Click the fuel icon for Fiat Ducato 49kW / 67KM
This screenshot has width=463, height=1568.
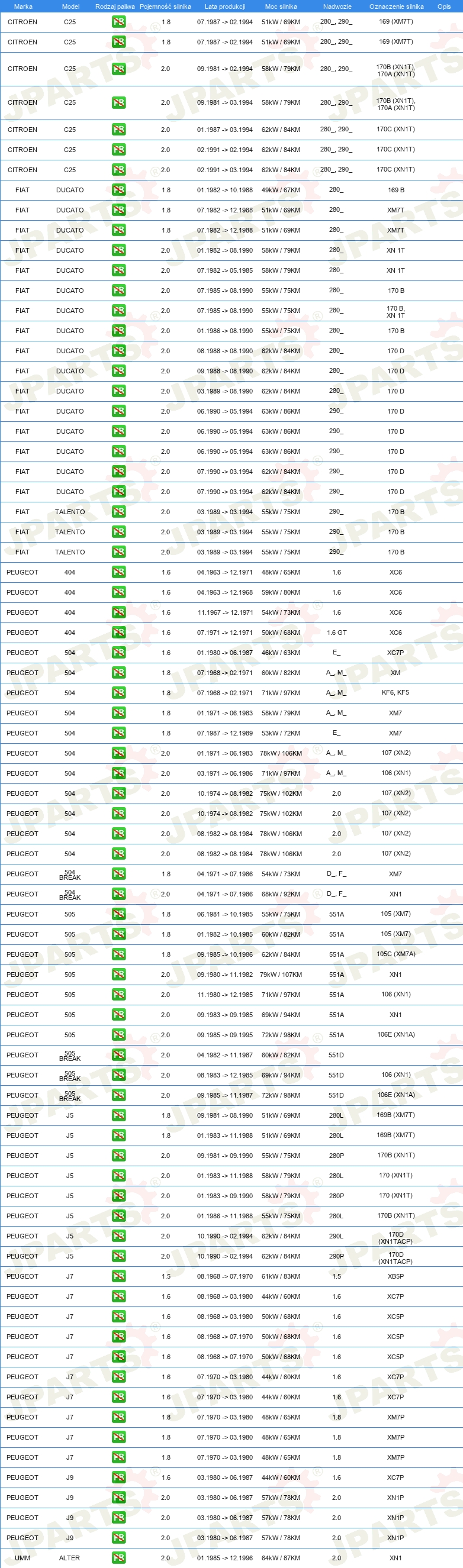click(x=119, y=190)
